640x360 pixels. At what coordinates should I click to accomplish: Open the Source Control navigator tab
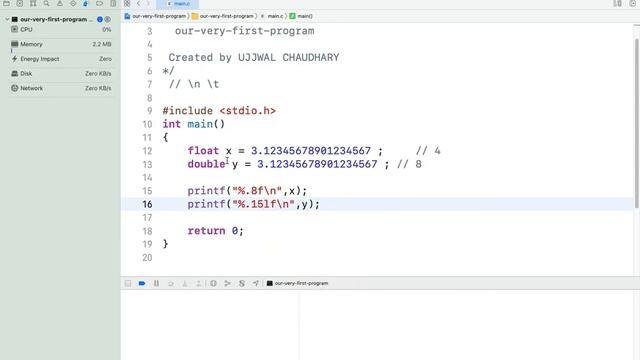(20, 3)
